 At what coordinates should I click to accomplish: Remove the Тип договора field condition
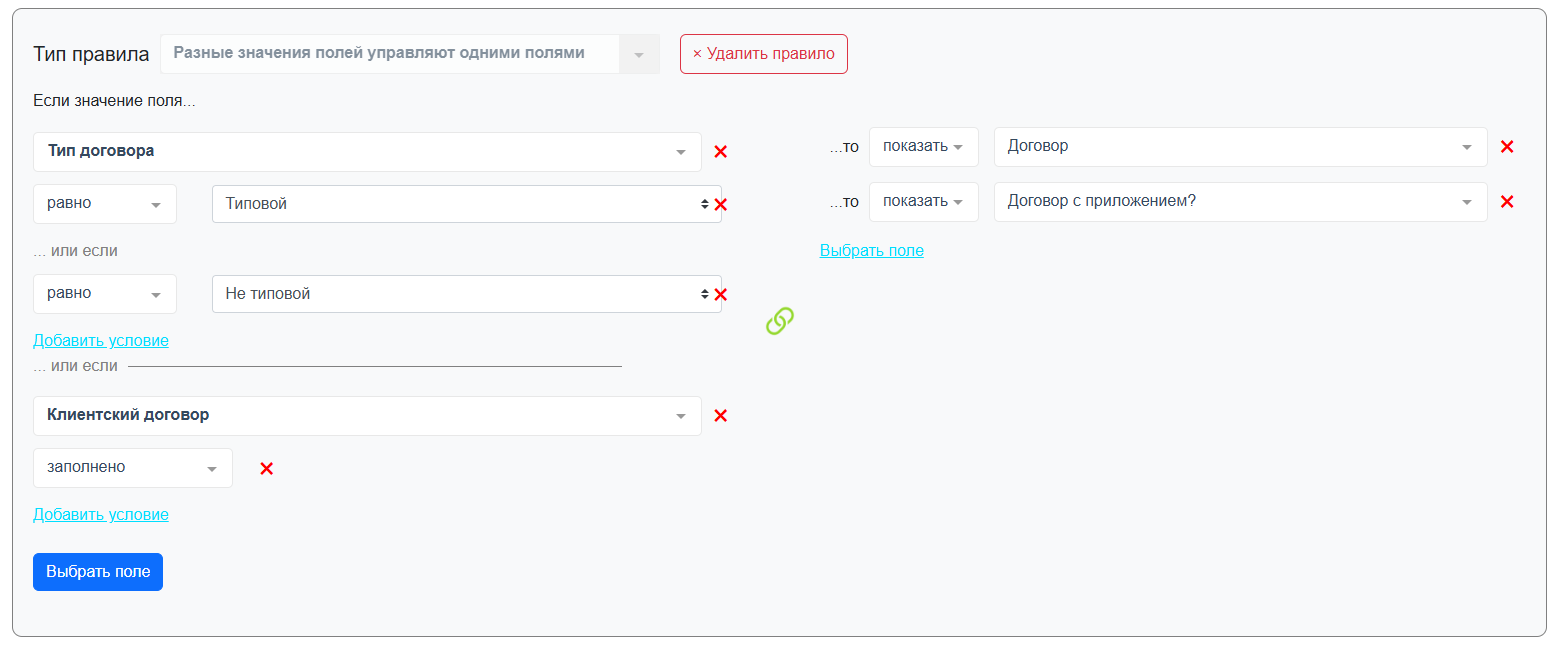coord(720,152)
